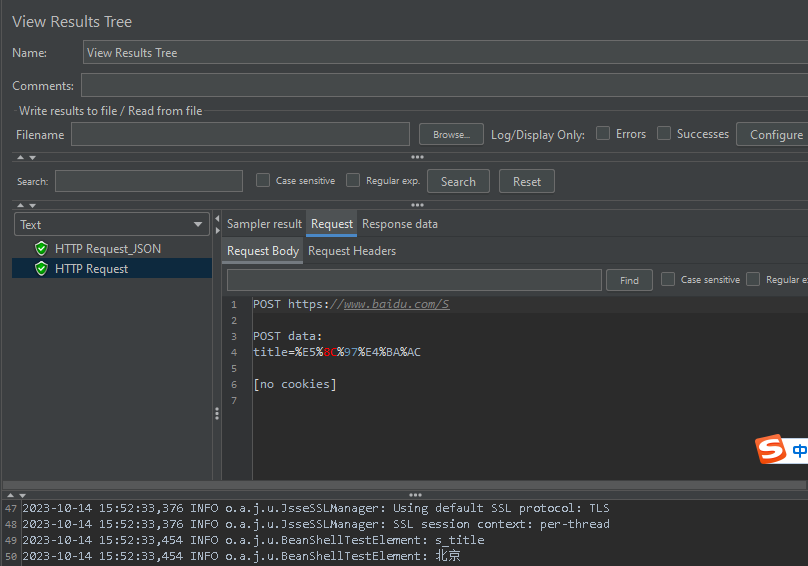This screenshot has height=566, width=808.
Task: Collapse the file panel using its up arrow
Action: click(x=21, y=157)
